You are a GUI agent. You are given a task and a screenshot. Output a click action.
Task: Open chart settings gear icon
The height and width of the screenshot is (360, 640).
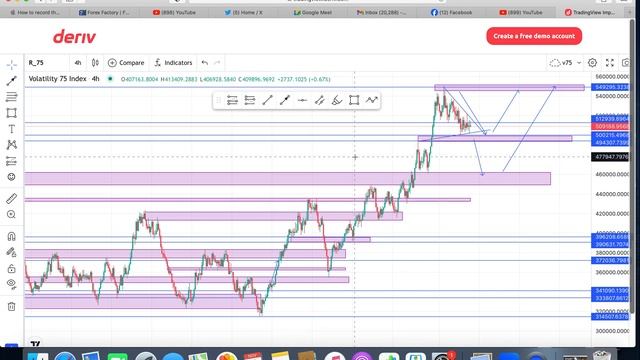tap(592, 63)
